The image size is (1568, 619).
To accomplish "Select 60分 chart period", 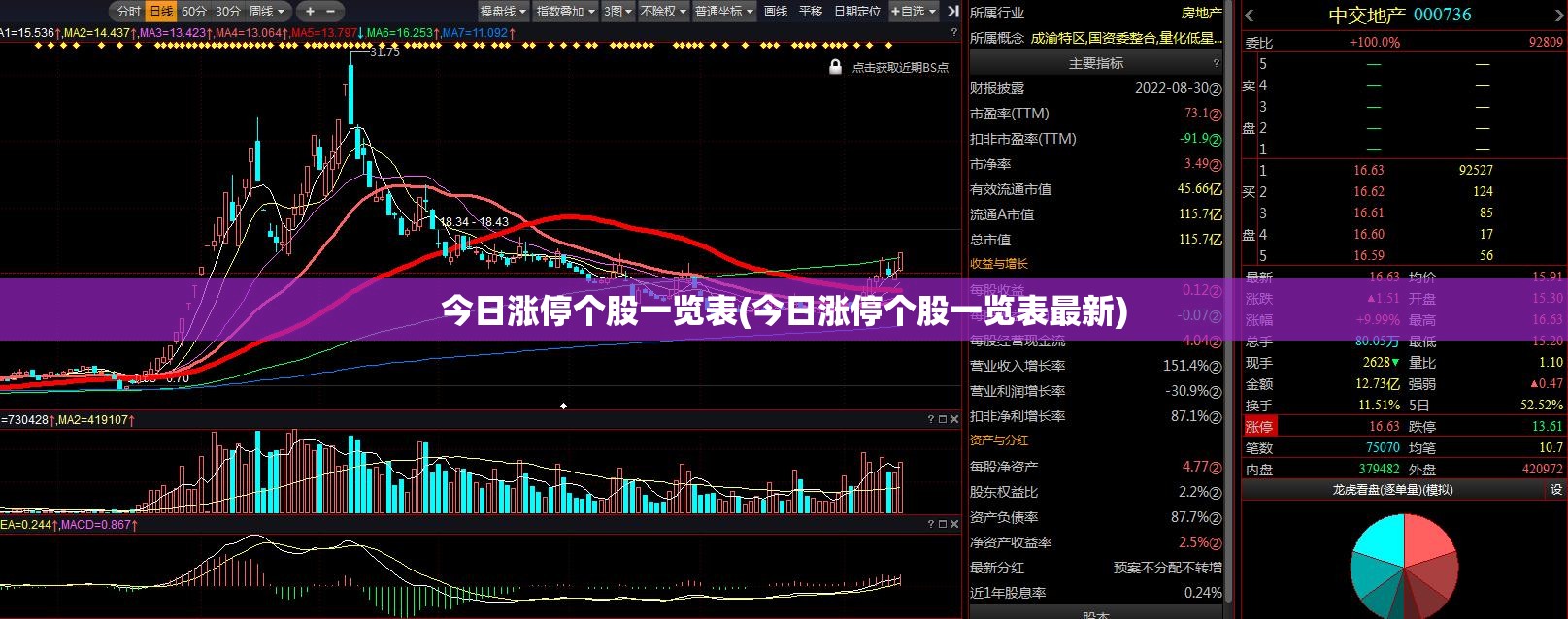I will click(194, 12).
